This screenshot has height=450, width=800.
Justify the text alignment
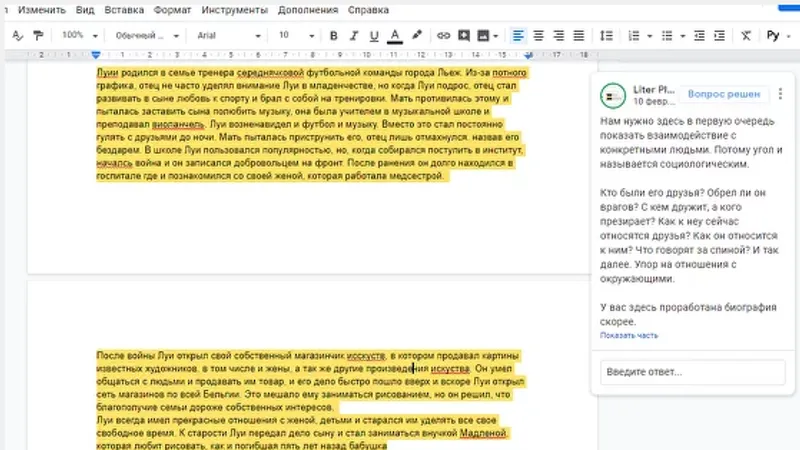click(x=579, y=36)
